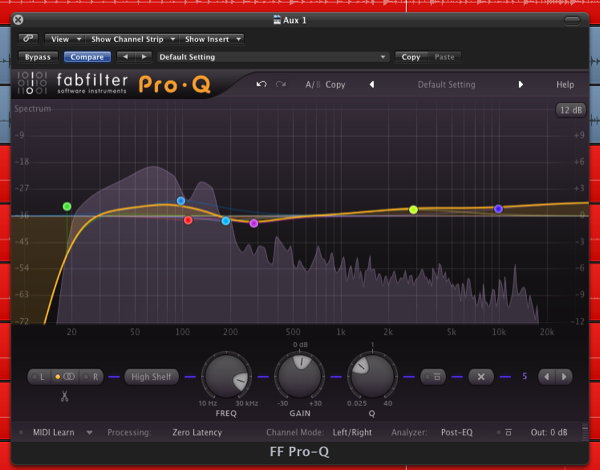Click the Copy button beside Paste

pos(410,57)
